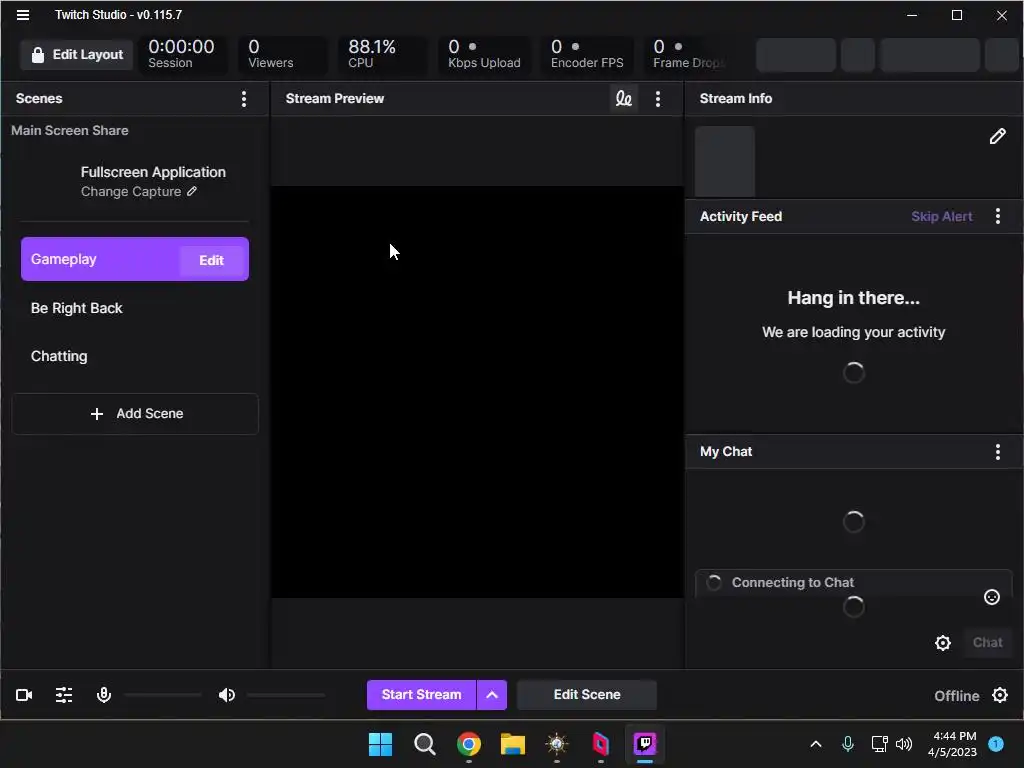Image resolution: width=1024 pixels, height=768 pixels.
Task: Click the sun-like taskbar app icon
Action: (x=556, y=744)
